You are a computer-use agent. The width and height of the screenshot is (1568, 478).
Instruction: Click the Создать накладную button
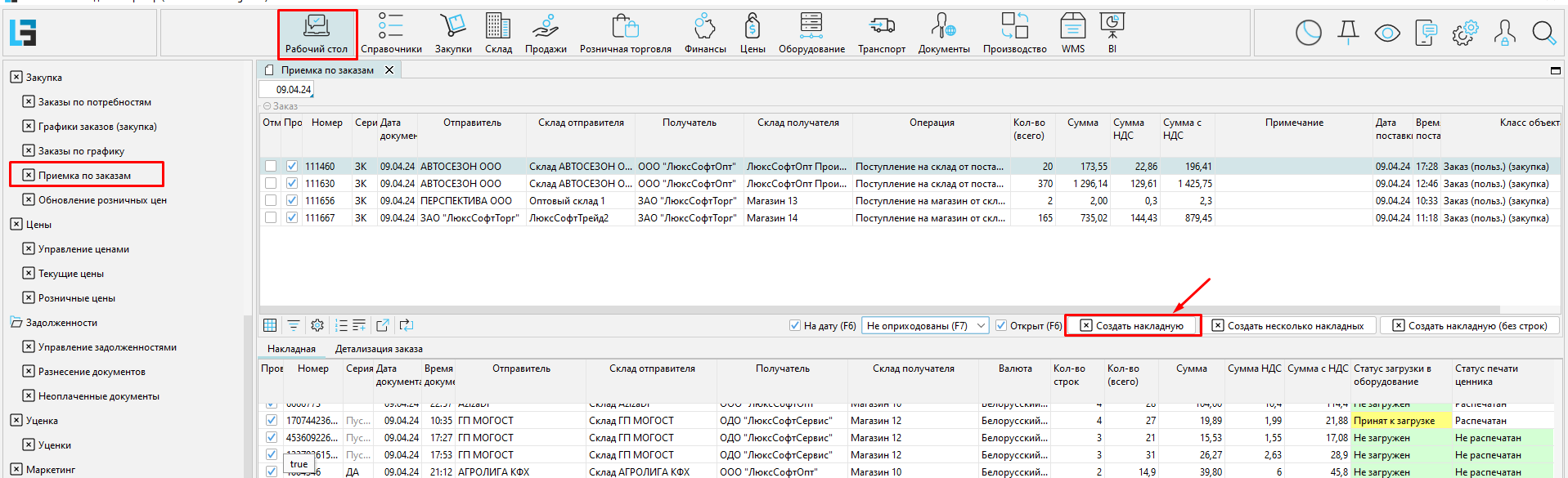pyautogui.click(x=1132, y=325)
